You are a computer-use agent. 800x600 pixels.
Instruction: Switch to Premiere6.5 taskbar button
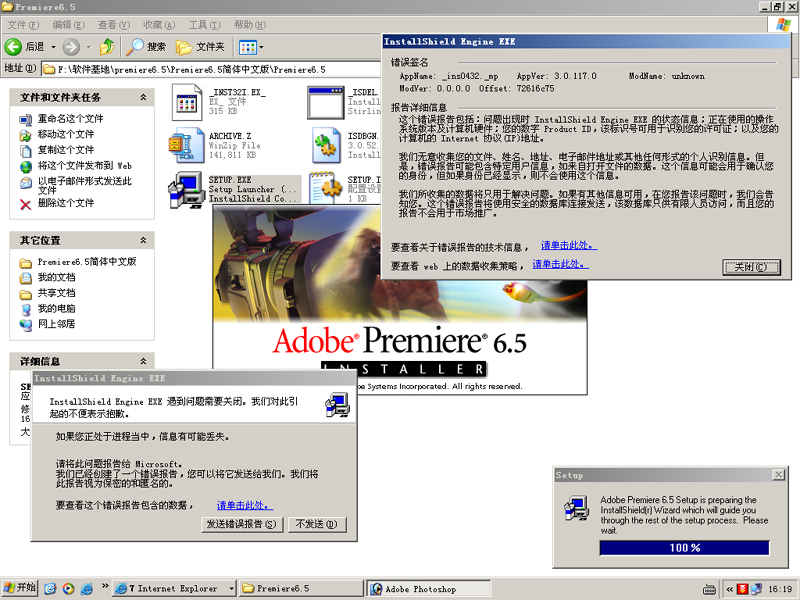pos(301,588)
